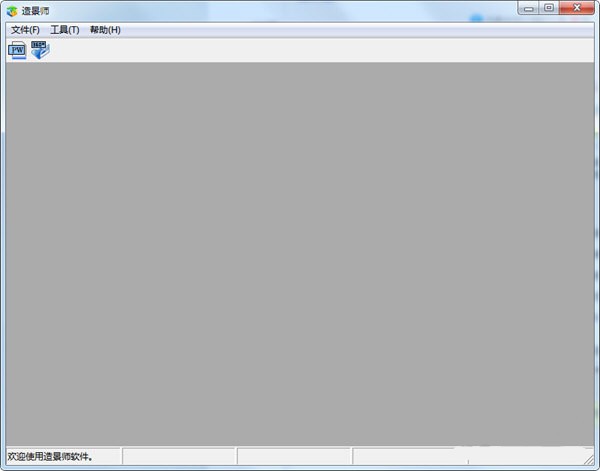Open the 工具(T) menu
The image size is (600, 471).
pos(65,30)
